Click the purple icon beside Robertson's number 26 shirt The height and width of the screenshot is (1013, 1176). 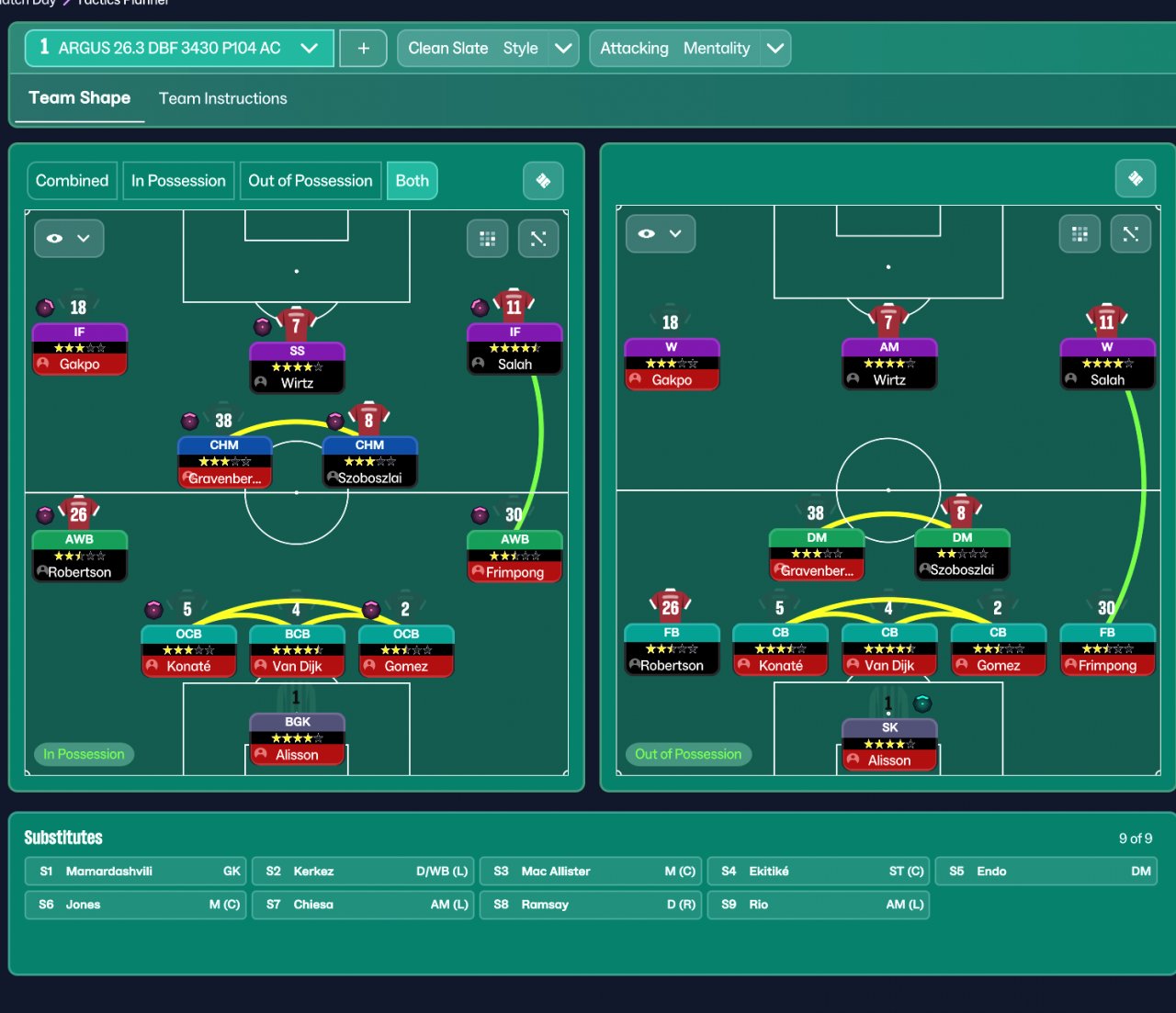[x=45, y=515]
